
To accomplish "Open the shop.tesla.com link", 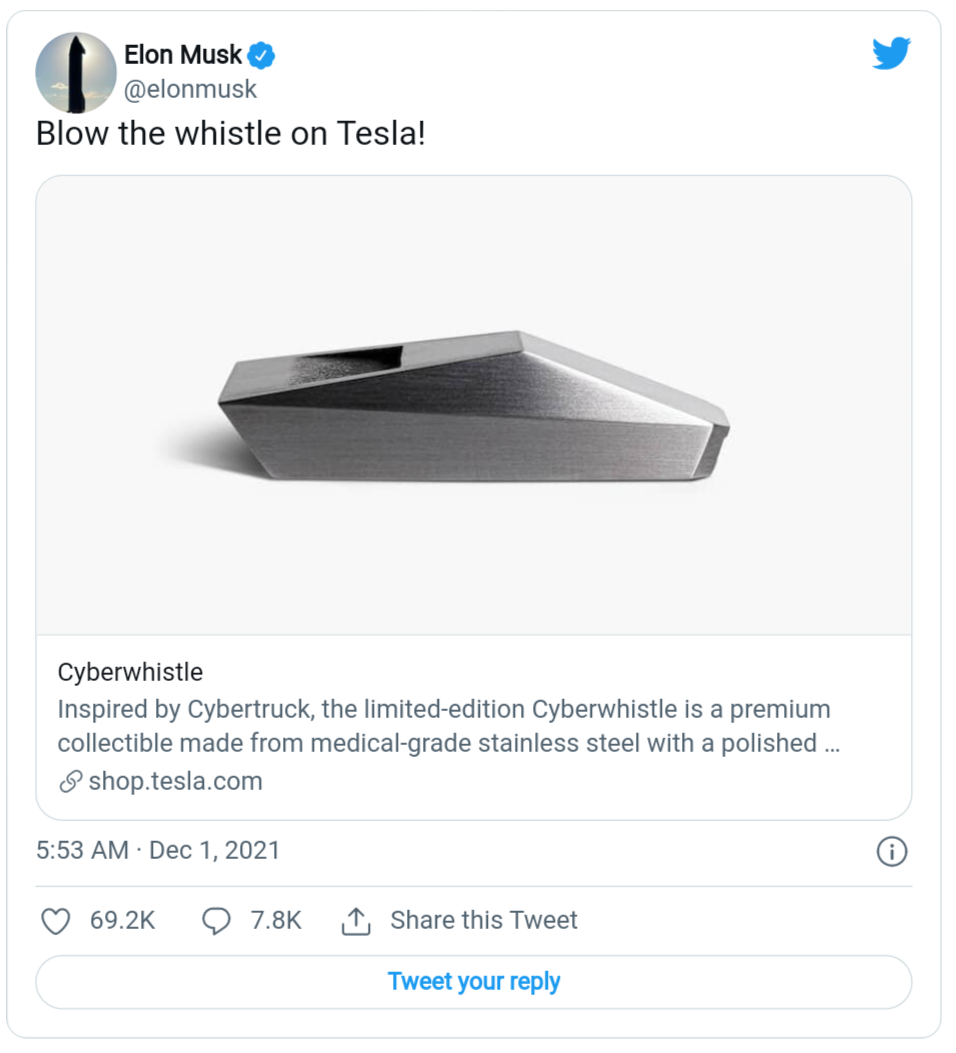I will coord(175,781).
